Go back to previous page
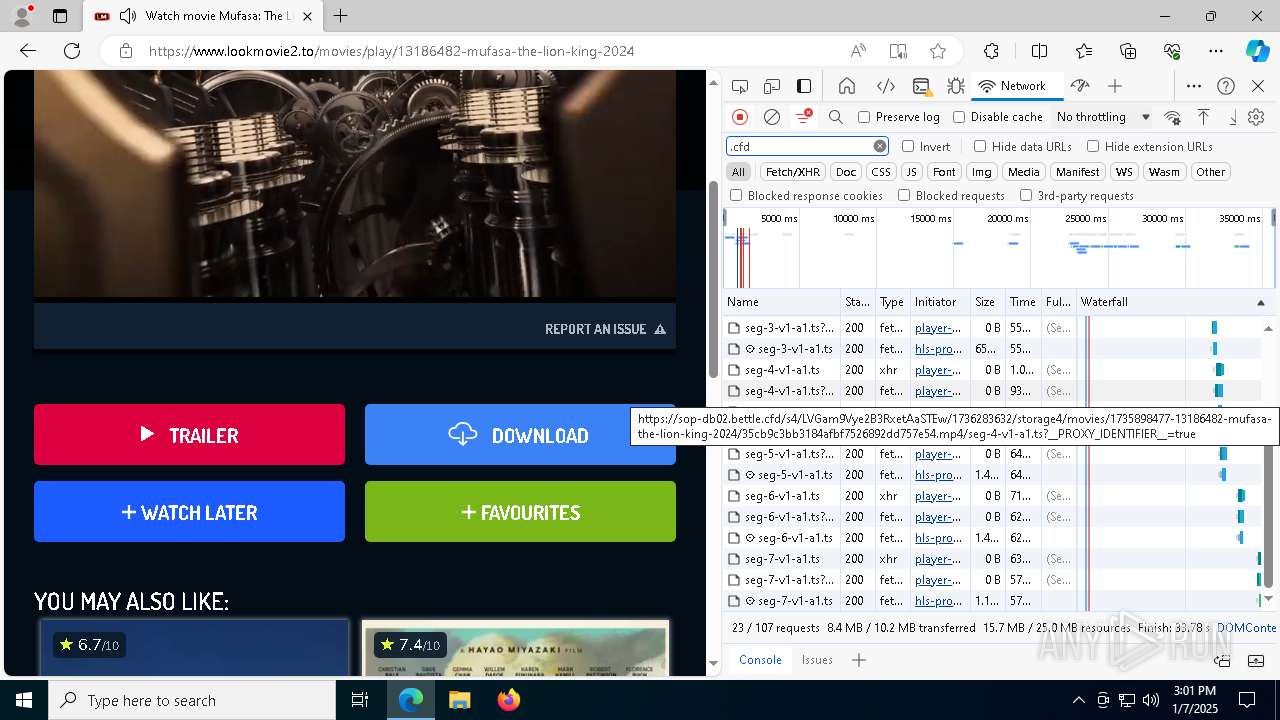Screen dimensions: 1280x720 point(28,51)
